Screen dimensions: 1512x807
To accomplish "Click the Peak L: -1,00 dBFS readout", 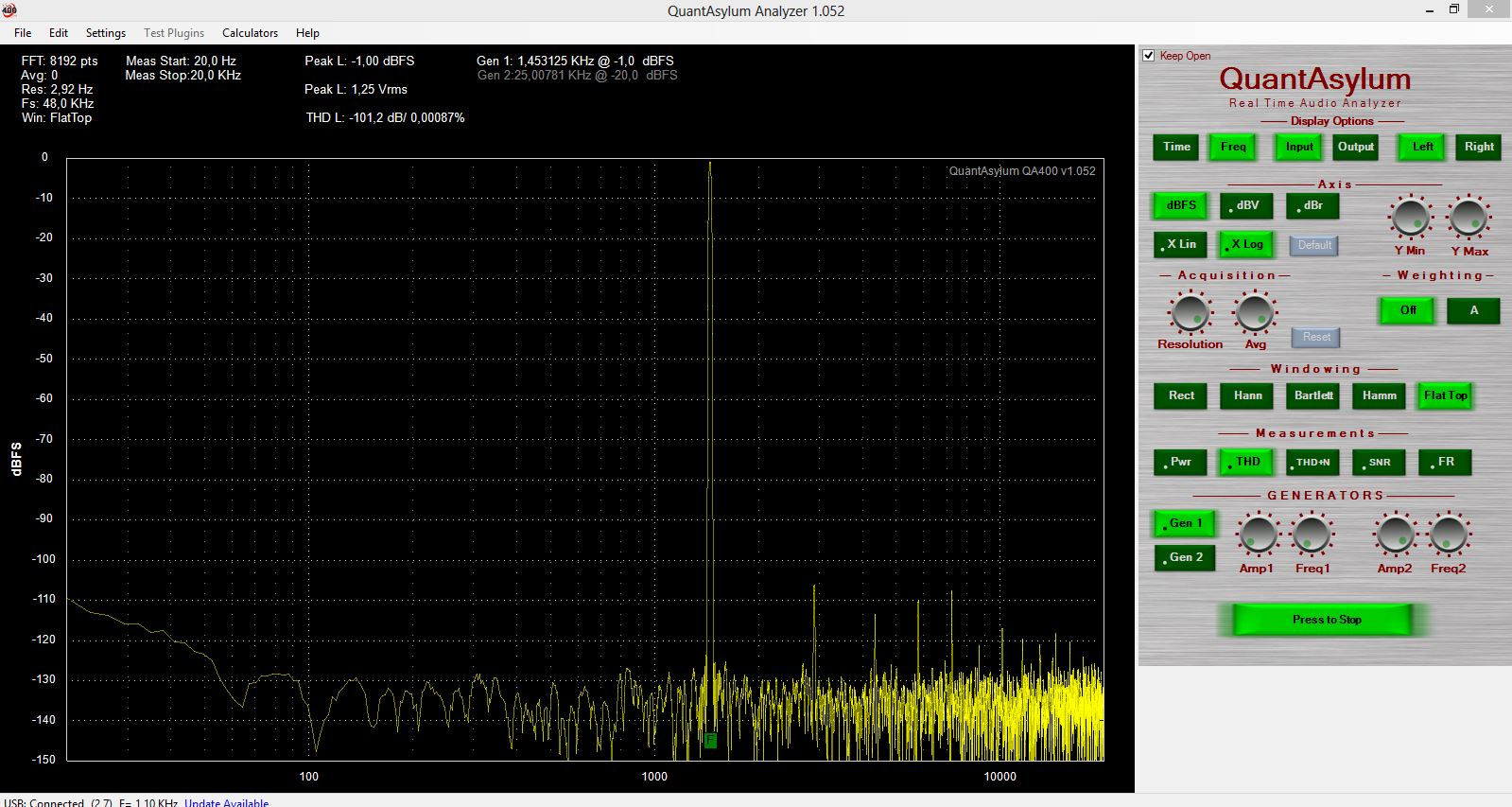I will pyautogui.click(x=359, y=61).
